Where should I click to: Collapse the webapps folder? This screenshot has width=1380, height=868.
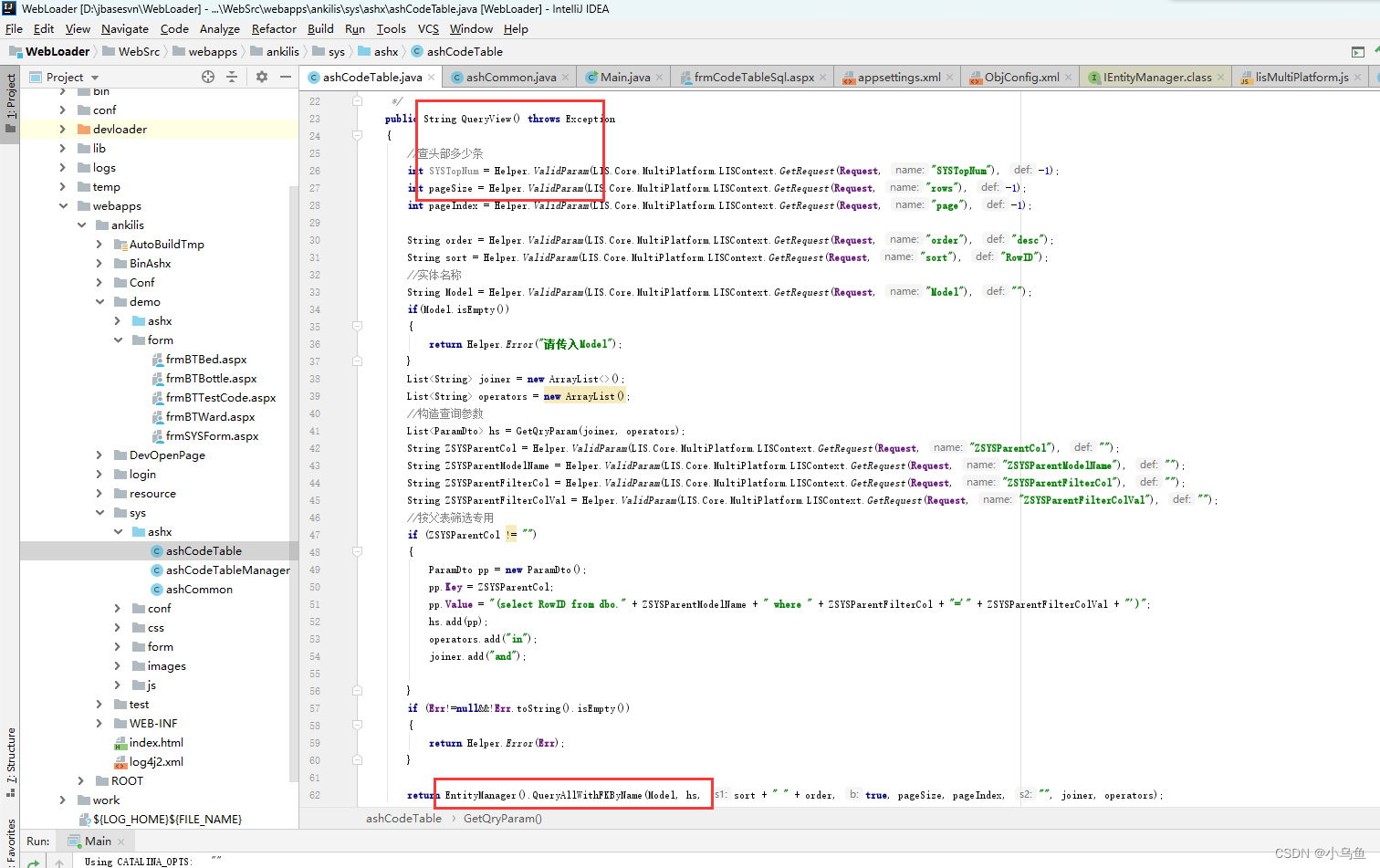[x=63, y=206]
